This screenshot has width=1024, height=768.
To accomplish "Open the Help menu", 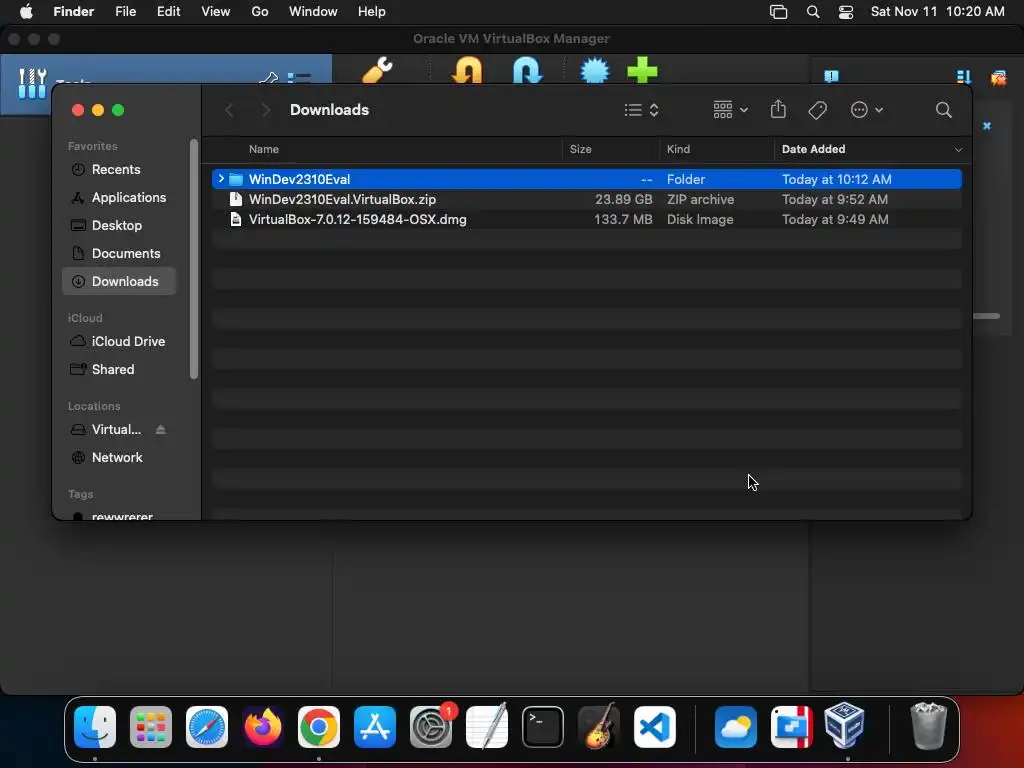I will (372, 12).
